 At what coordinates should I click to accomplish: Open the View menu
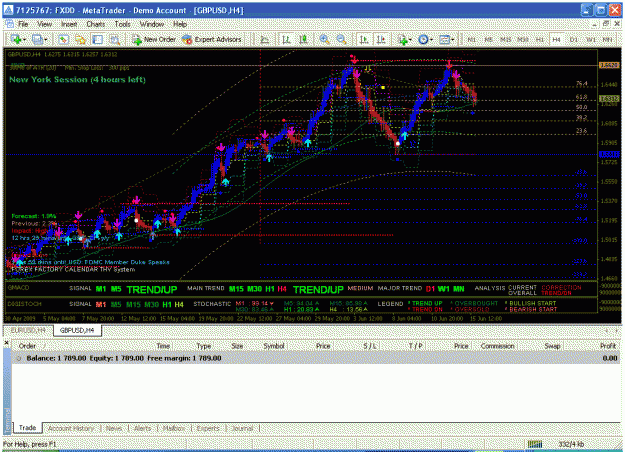[45, 24]
